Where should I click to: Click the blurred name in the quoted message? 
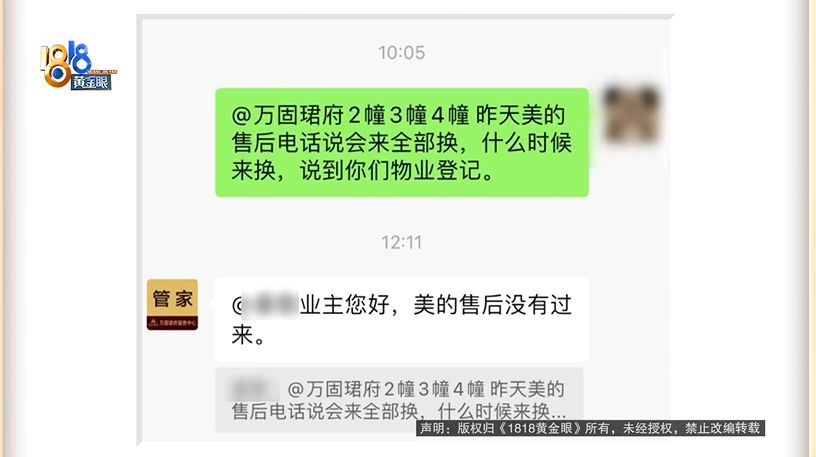[254, 389]
